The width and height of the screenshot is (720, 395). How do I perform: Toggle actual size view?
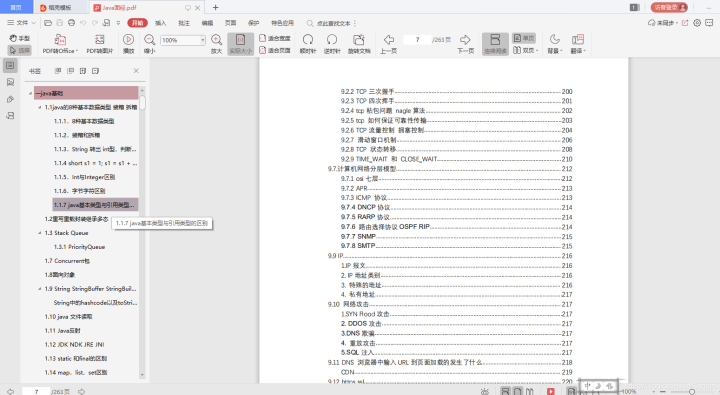click(241, 44)
